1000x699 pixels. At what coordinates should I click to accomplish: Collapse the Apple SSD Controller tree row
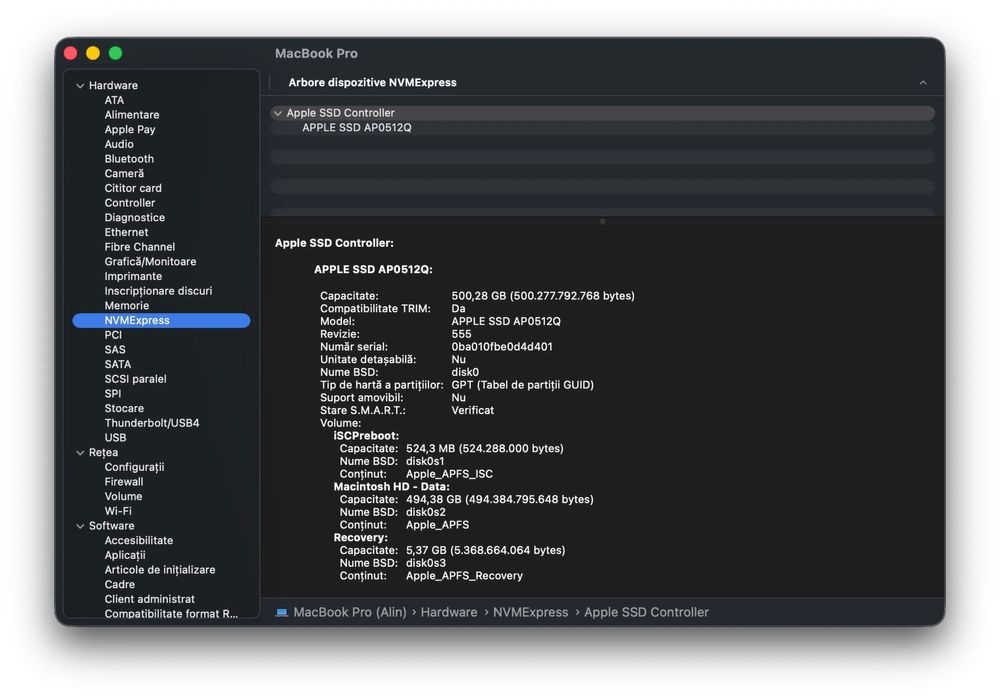(277, 113)
